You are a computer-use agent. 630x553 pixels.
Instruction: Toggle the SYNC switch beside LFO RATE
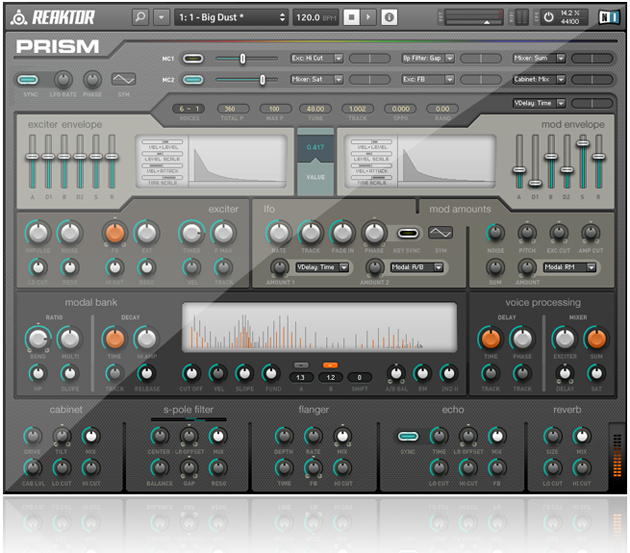pos(28,80)
